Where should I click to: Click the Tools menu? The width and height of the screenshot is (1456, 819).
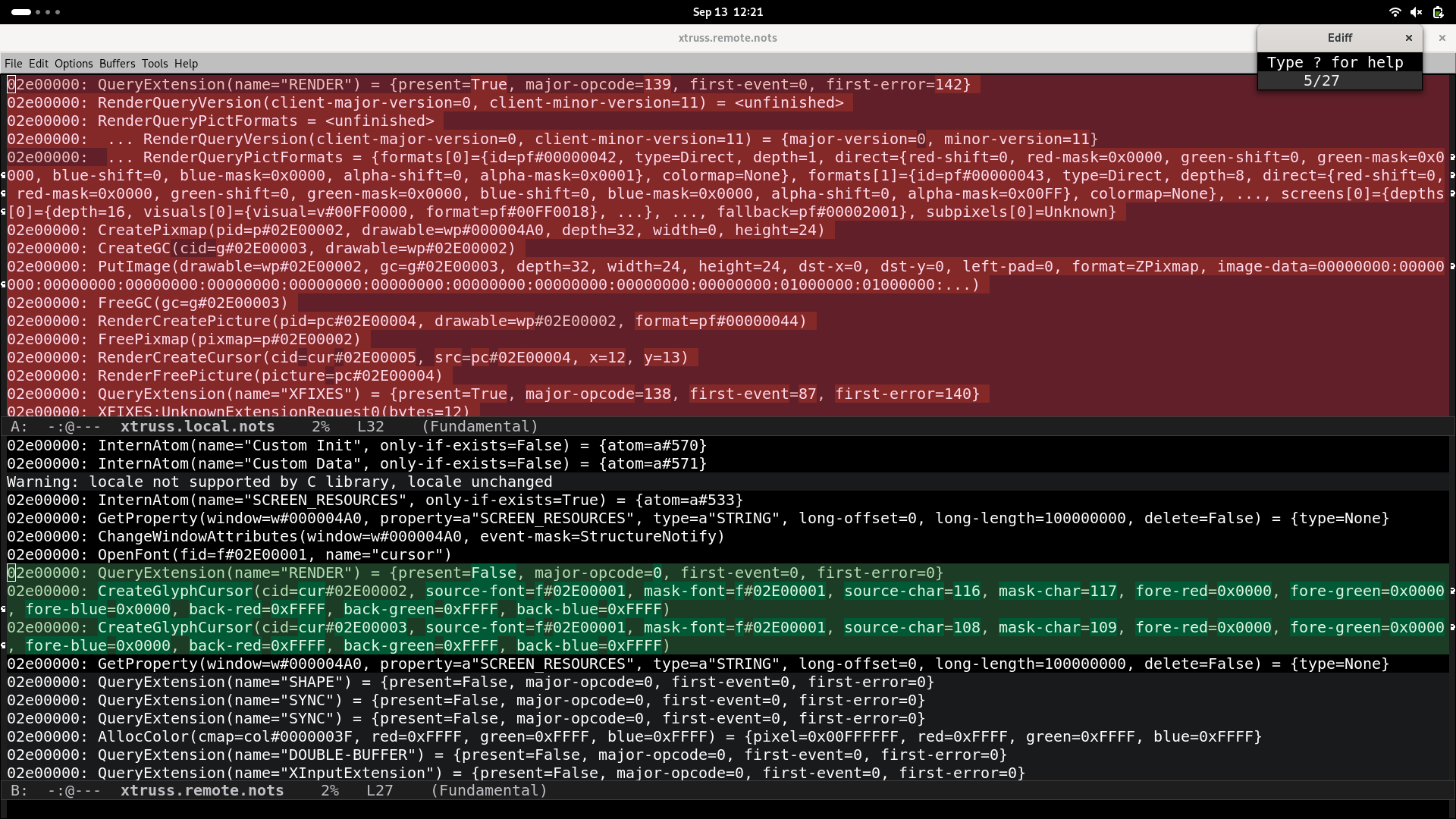pos(154,64)
